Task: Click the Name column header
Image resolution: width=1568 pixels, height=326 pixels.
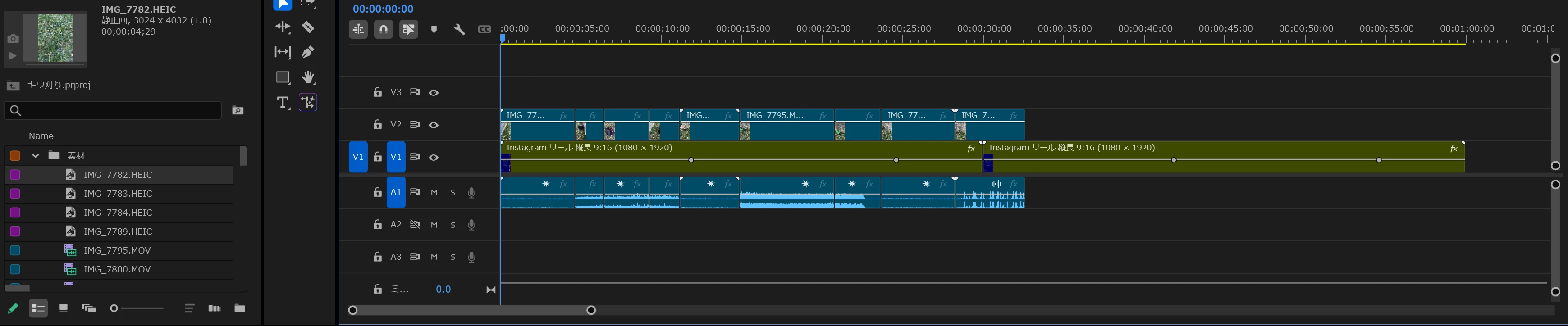Action: point(41,136)
